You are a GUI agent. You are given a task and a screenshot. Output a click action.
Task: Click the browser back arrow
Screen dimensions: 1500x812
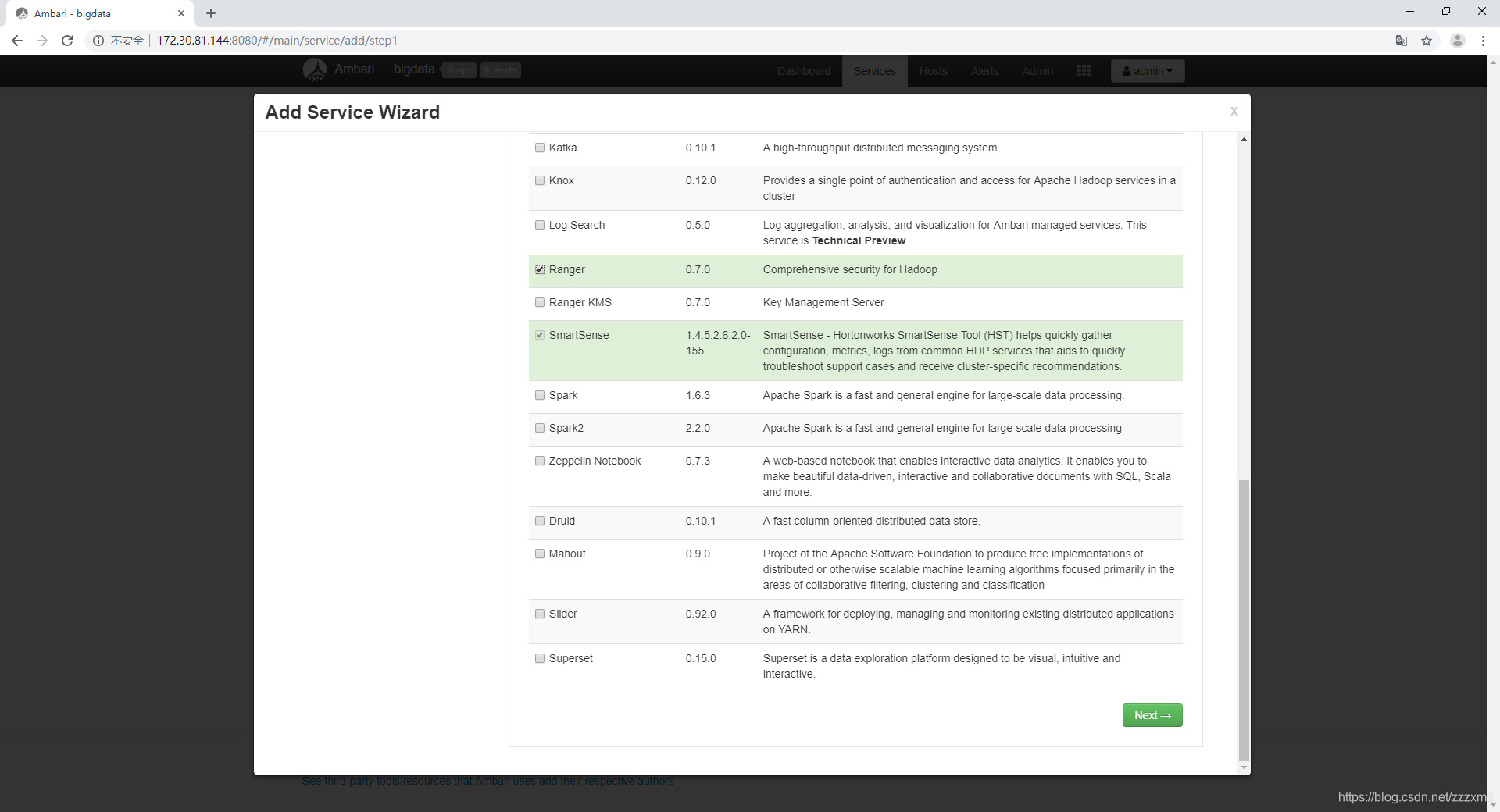(17, 41)
